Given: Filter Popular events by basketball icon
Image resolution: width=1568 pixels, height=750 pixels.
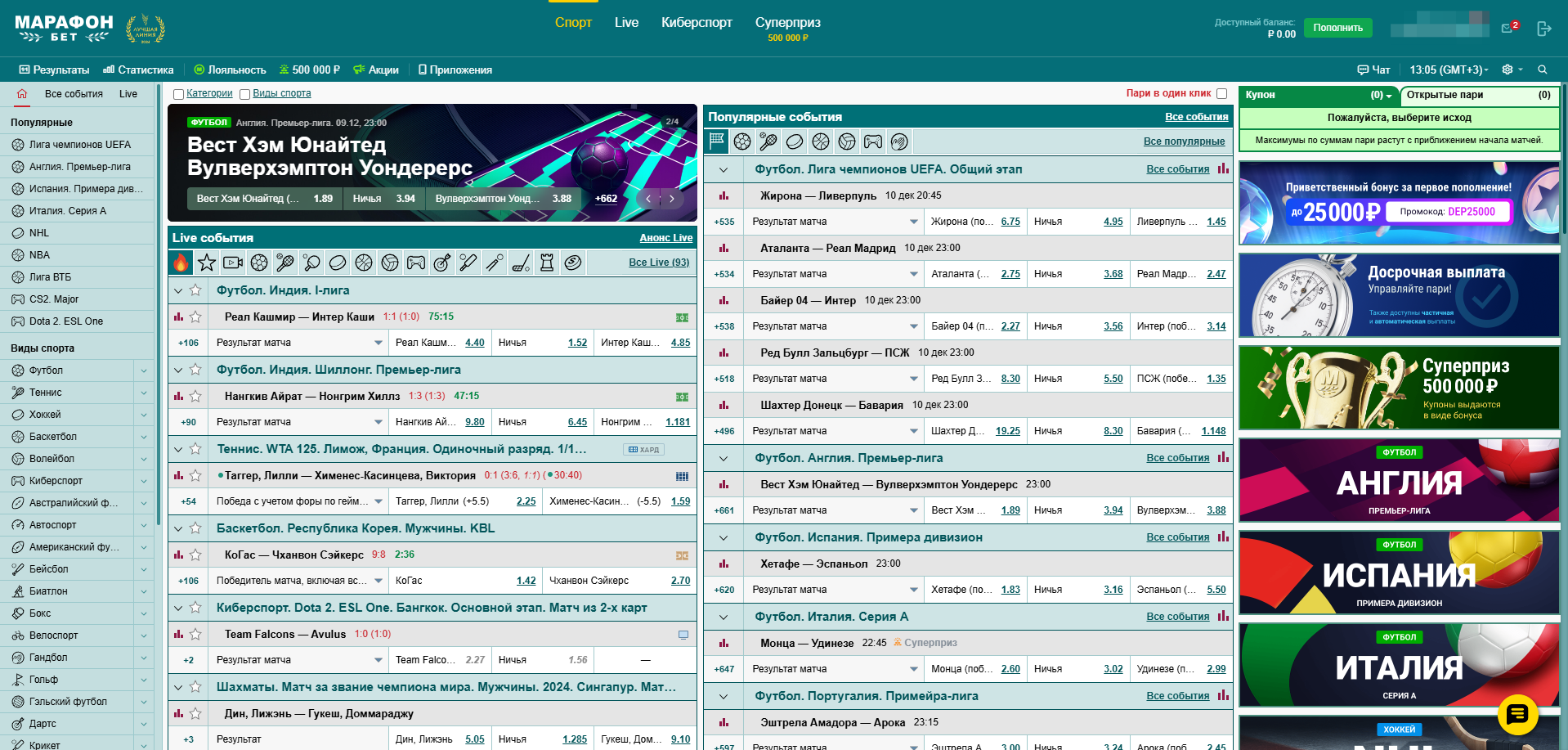Looking at the screenshot, I should coord(821,141).
